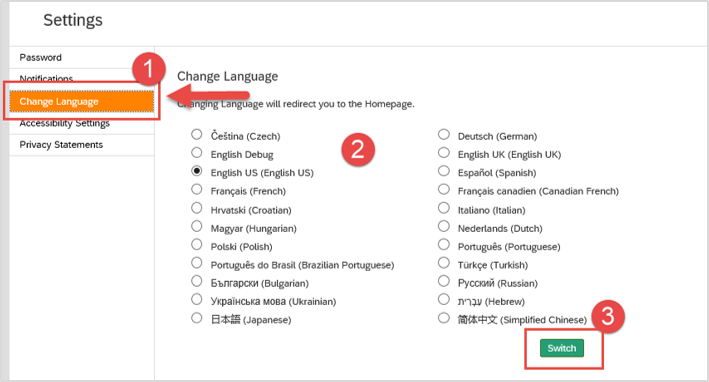Click the green Switch button
The image size is (709, 382).
click(x=562, y=348)
